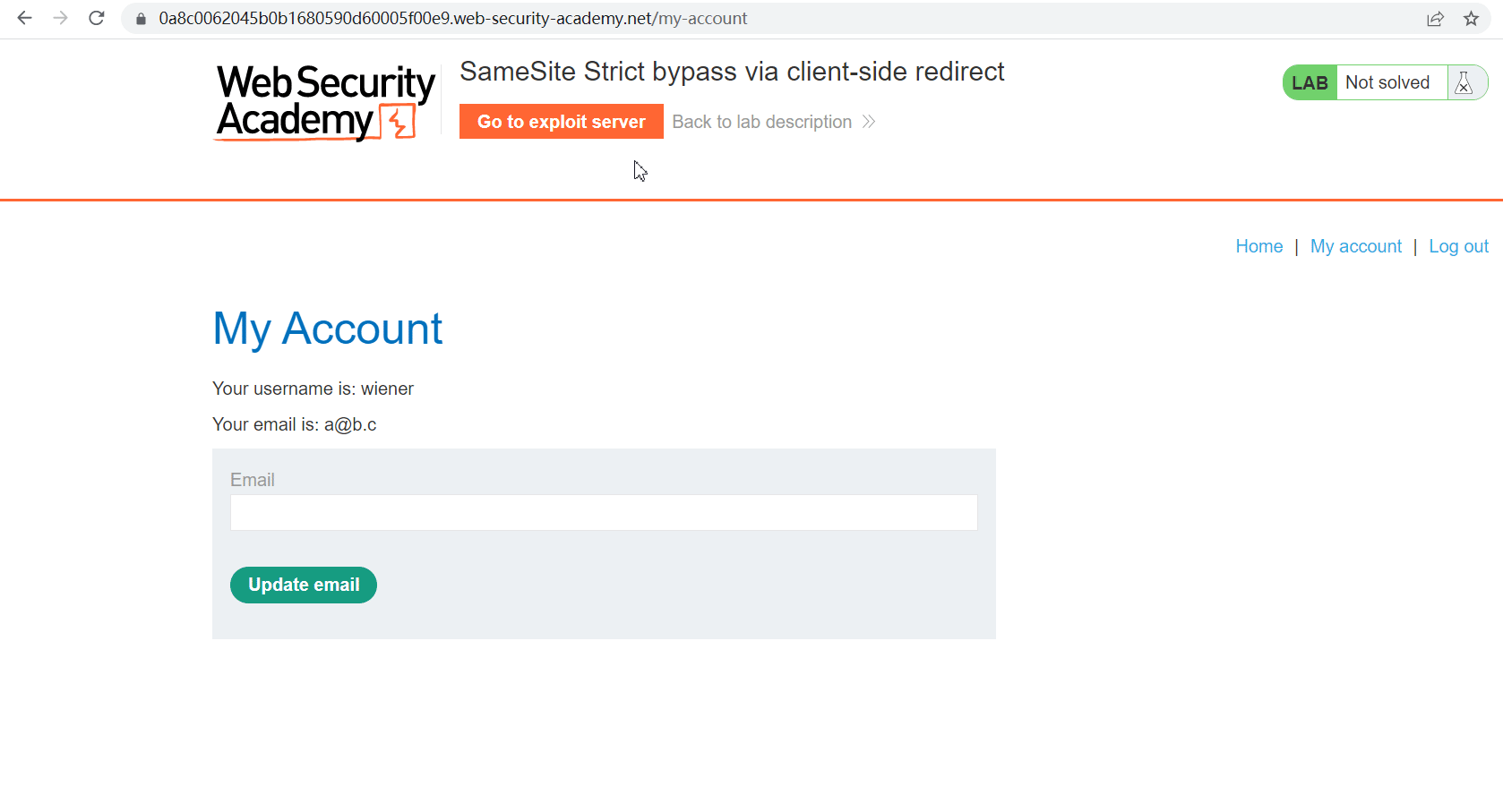
Task: Click the browser back arrow
Action: coord(25,18)
